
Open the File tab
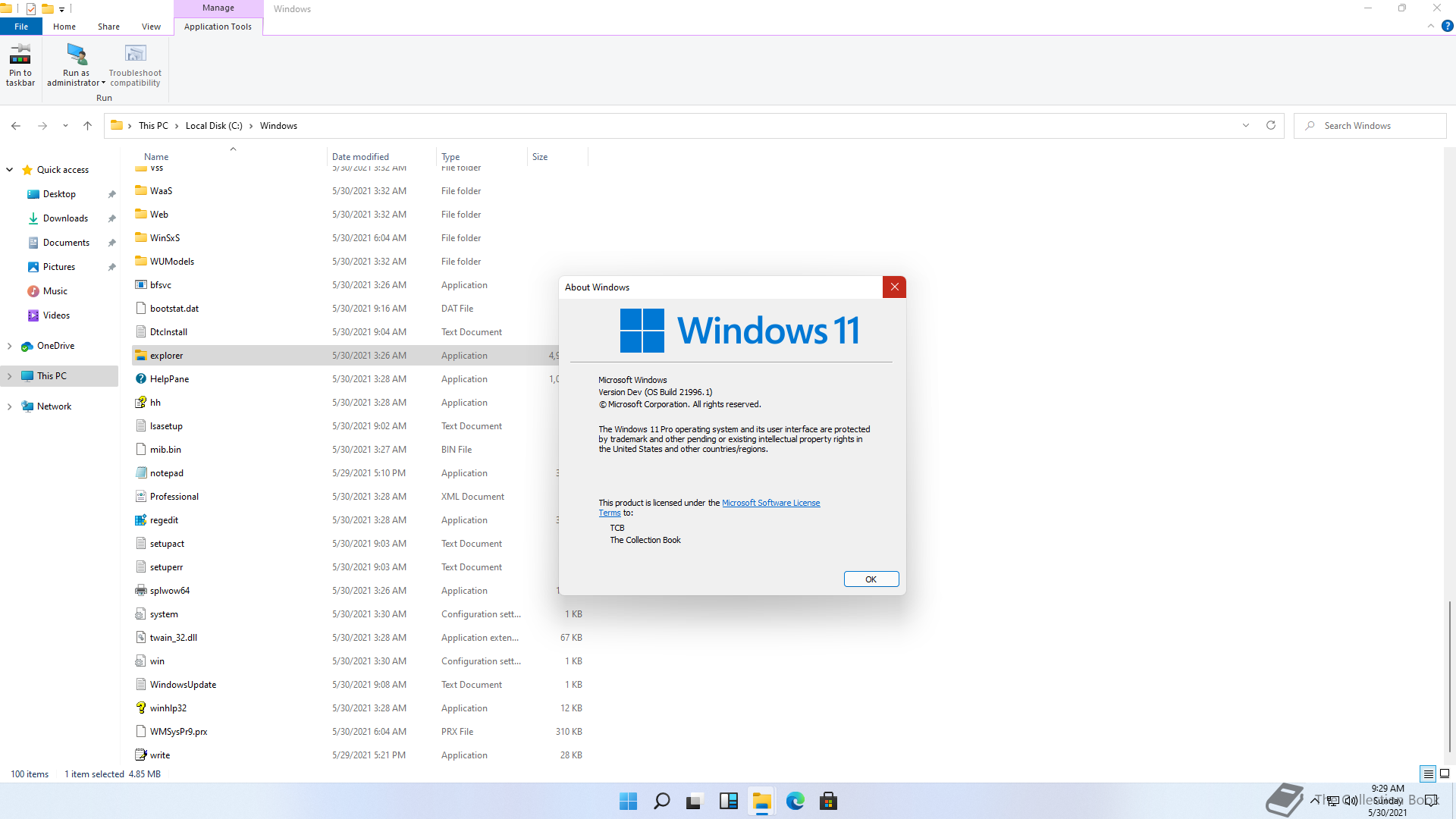pyautogui.click(x=21, y=27)
